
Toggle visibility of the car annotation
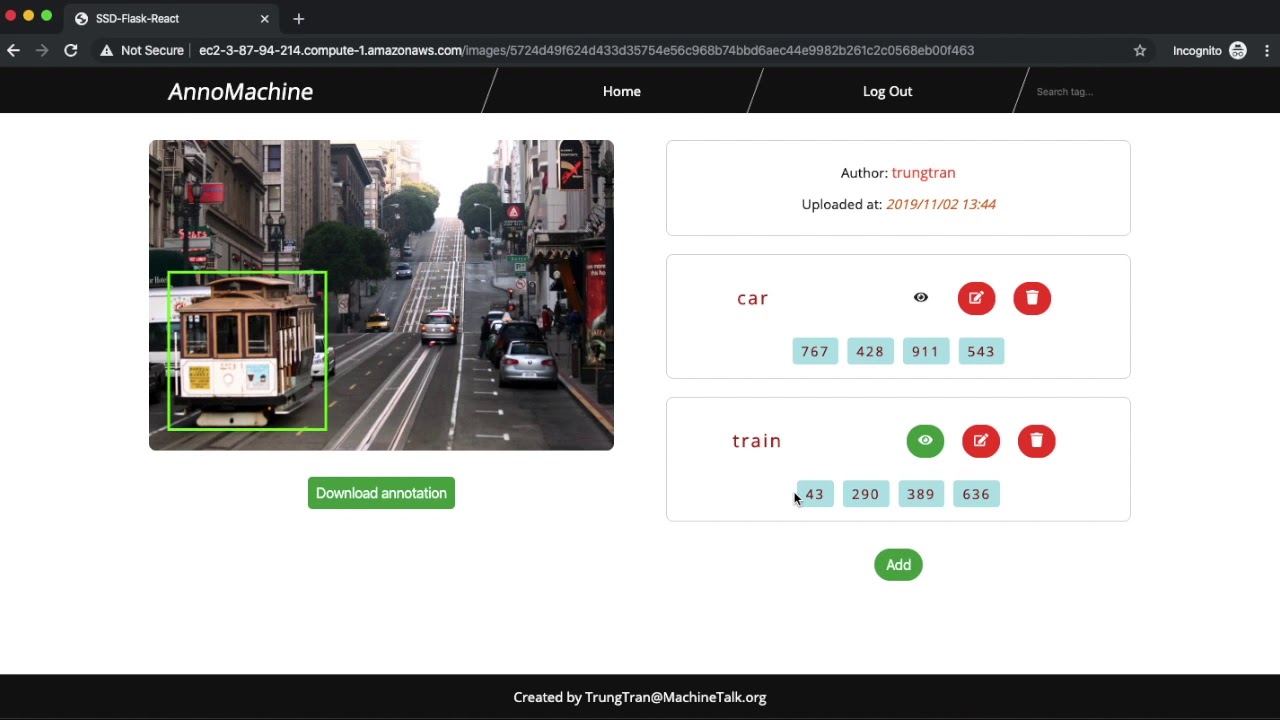coord(921,298)
